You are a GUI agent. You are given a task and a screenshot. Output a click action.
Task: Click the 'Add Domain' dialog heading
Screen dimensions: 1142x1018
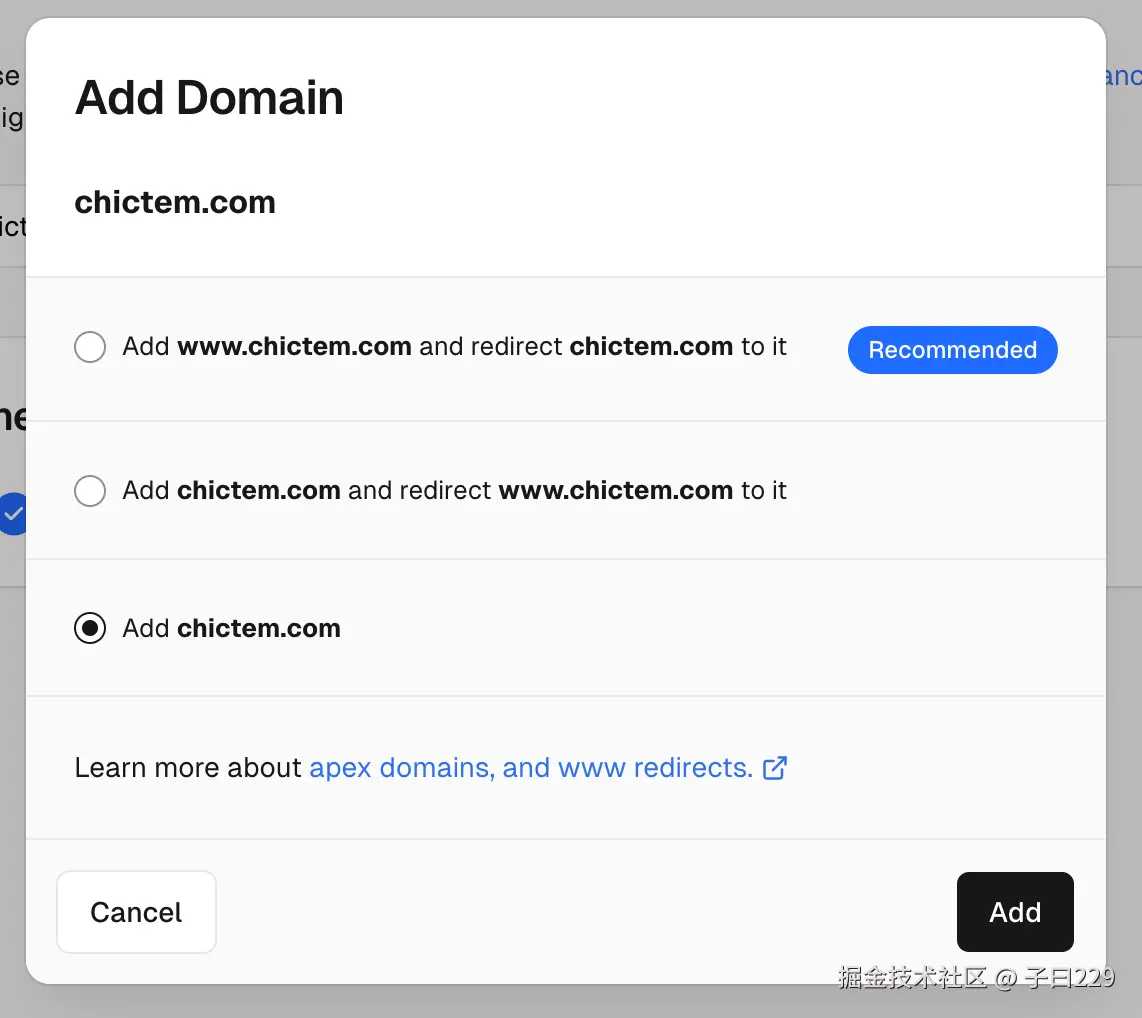(x=209, y=98)
